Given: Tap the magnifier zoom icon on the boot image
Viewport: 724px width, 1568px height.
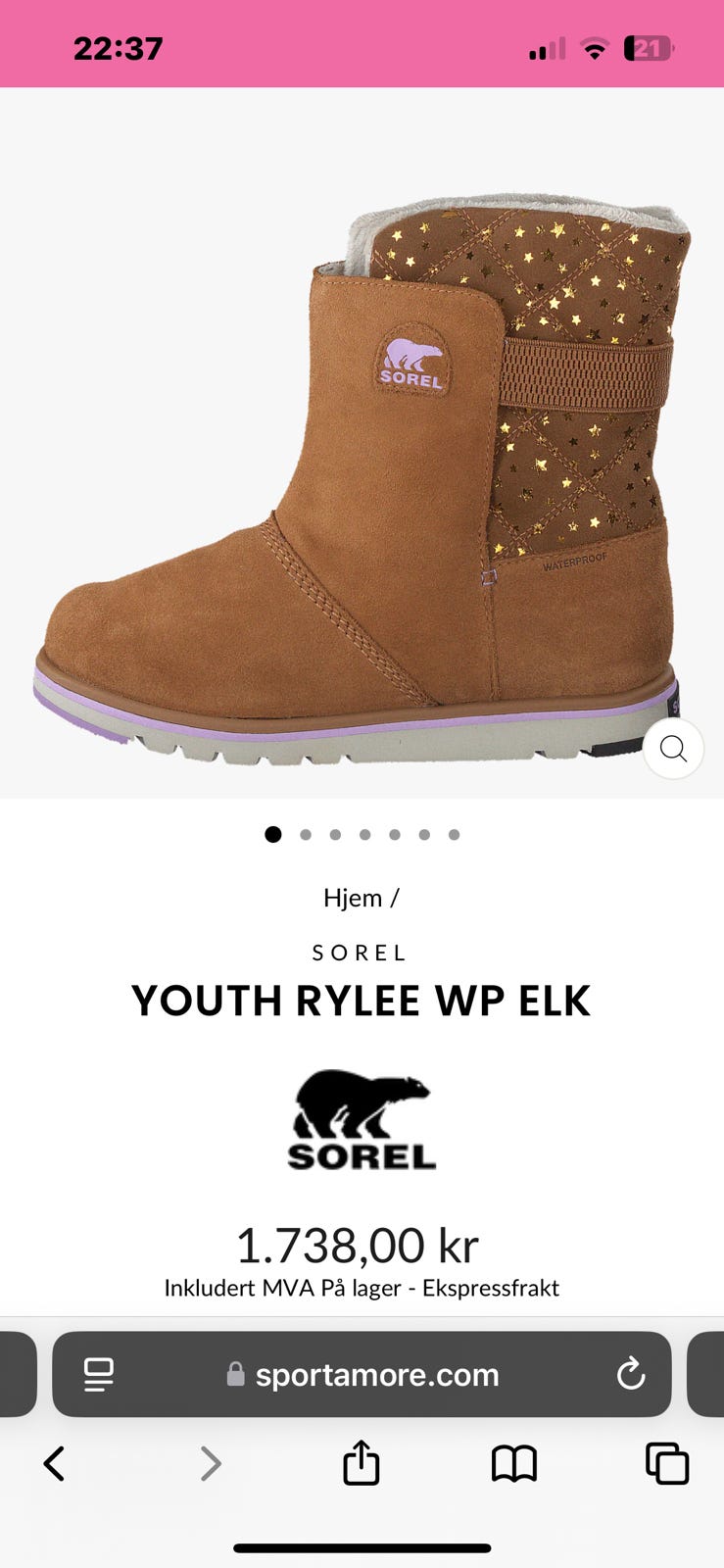Looking at the screenshot, I should (673, 749).
